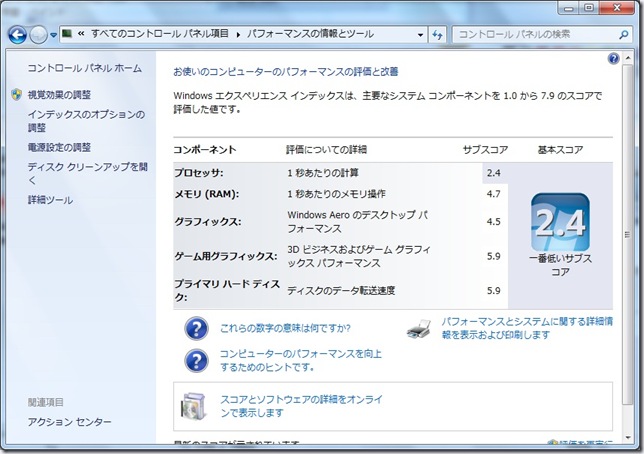644x454 pixels.
Task: Refresh the page with the refresh icon
Action: [x=437, y=35]
